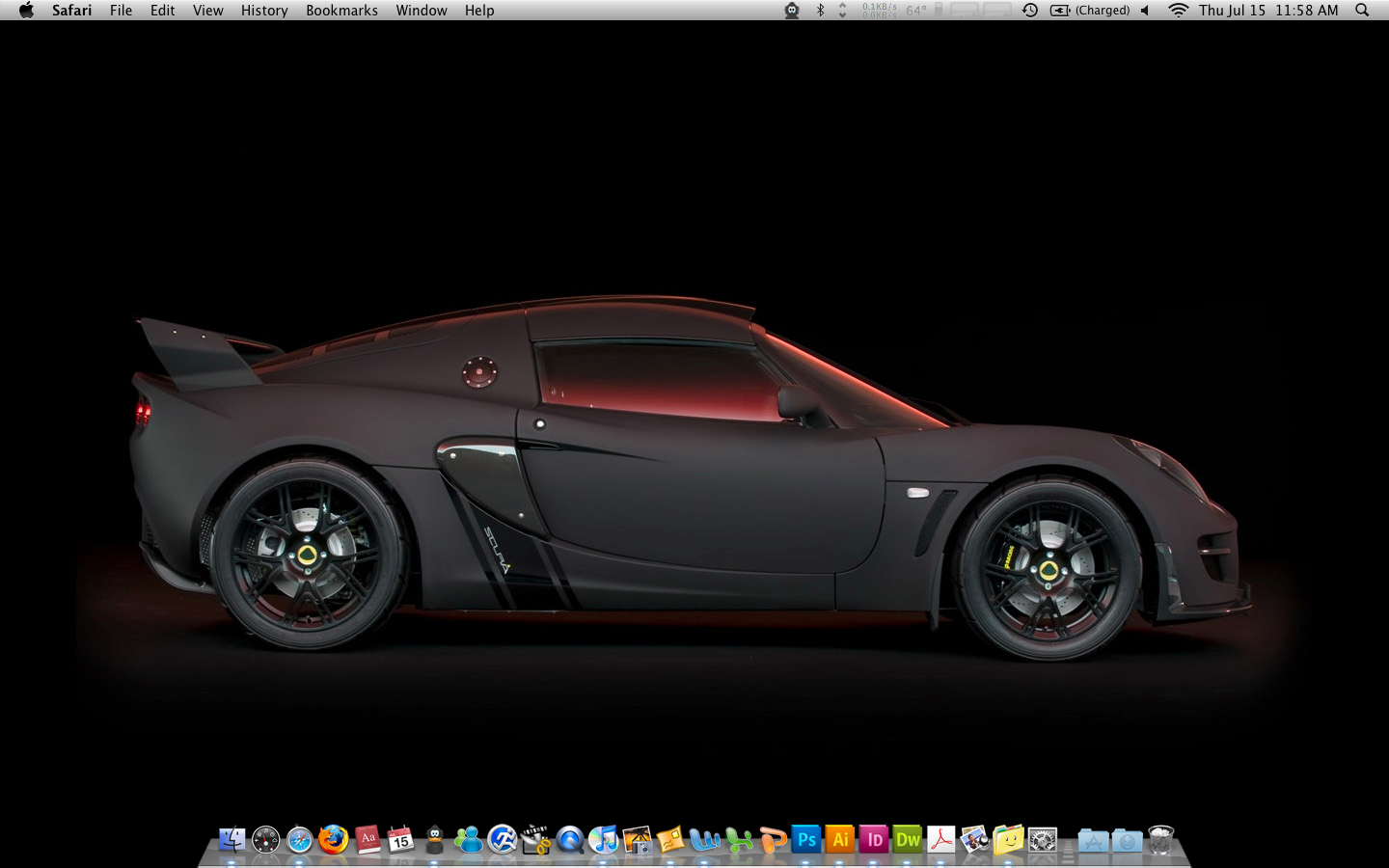1389x868 pixels.
Task: Open Microsoft PowerPoint from Dock
Action: coord(773,840)
